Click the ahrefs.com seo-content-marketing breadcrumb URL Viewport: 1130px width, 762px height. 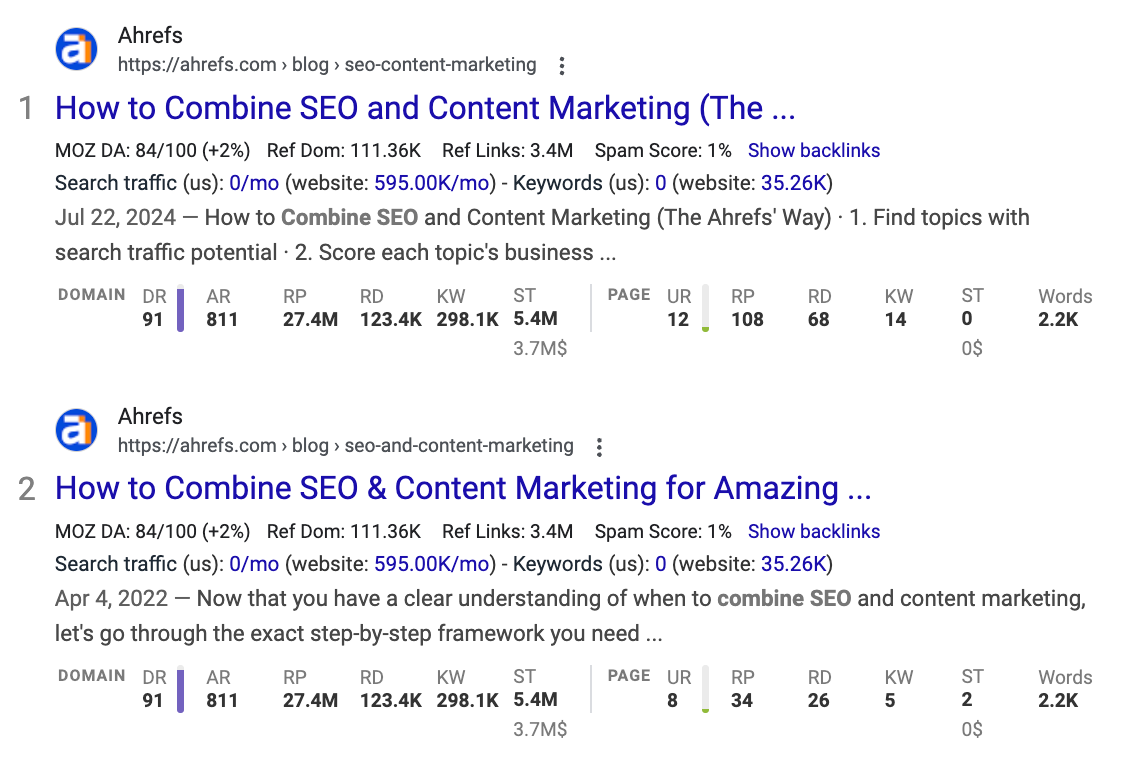coord(327,65)
